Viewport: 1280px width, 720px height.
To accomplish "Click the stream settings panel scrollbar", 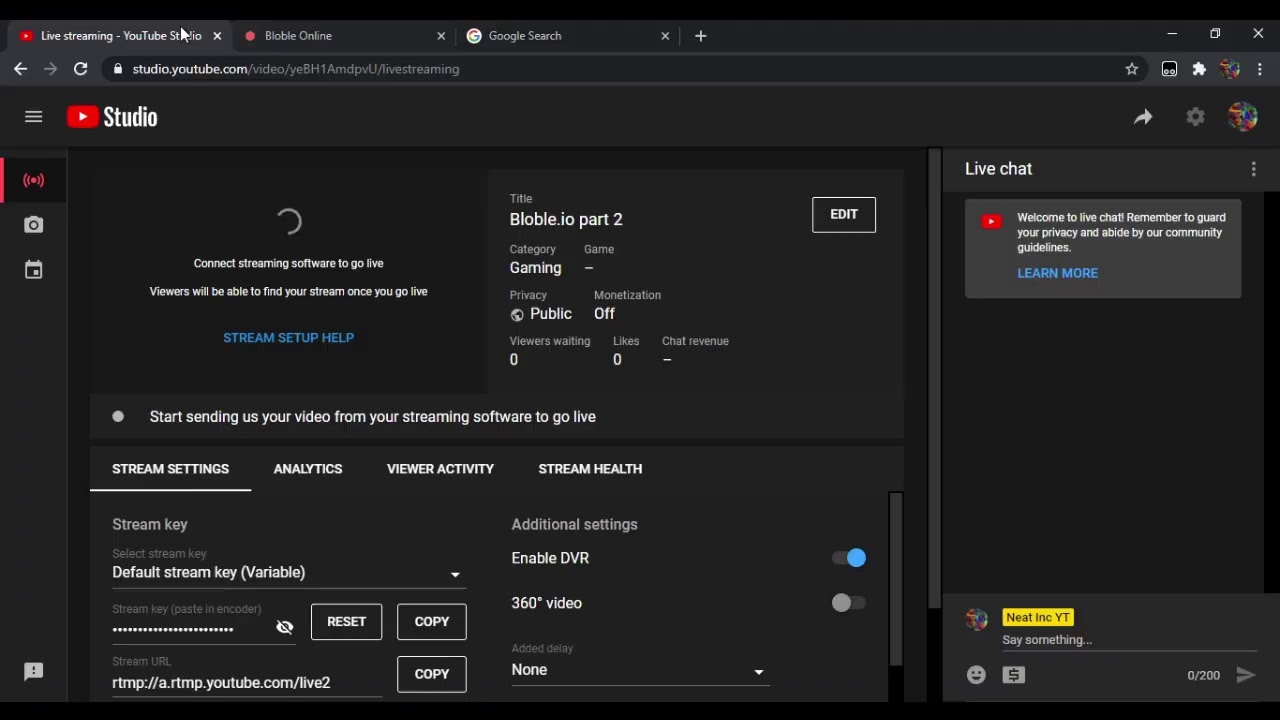I will 896,580.
